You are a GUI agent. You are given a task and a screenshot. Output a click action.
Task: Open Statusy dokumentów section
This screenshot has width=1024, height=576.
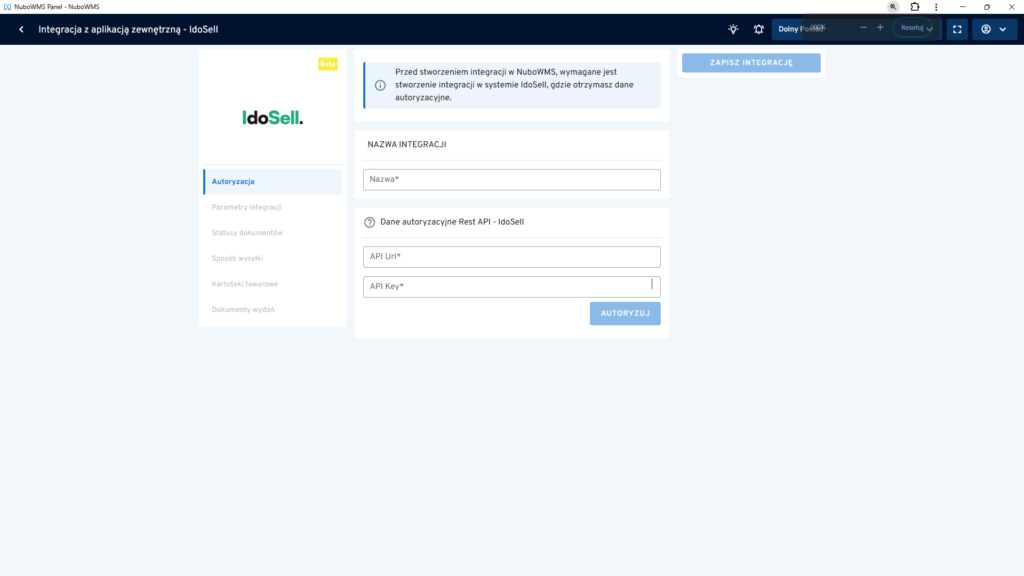247,233
